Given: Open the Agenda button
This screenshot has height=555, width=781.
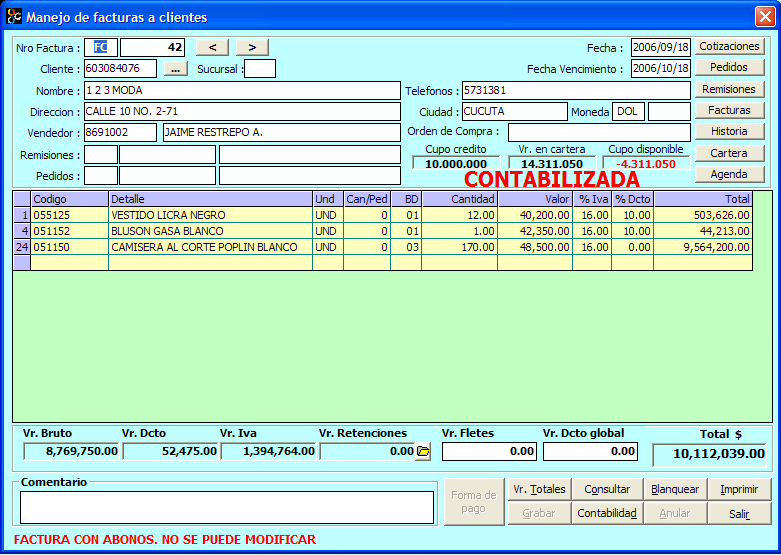Looking at the screenshot, I should click(x=729, y=174).
